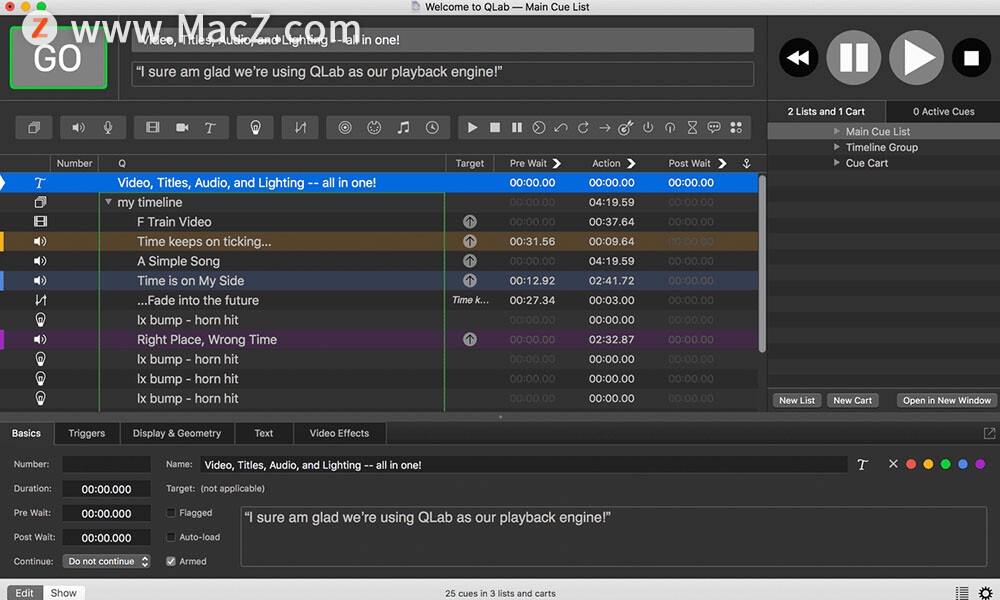Switch to Show mode
The image size is (1000, 600).
click(x=64, y=593)
